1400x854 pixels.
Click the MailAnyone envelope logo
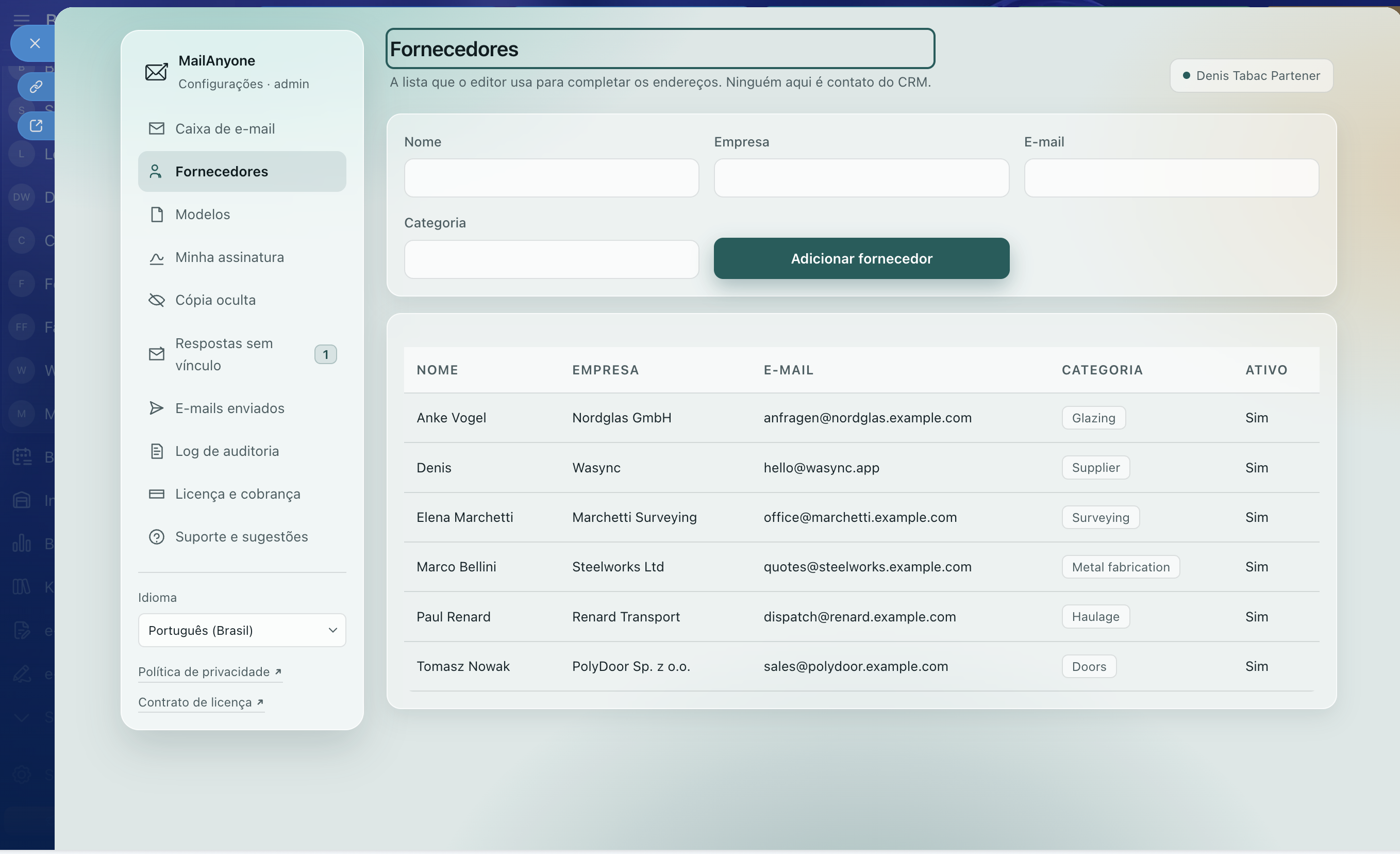coord(156,72)
